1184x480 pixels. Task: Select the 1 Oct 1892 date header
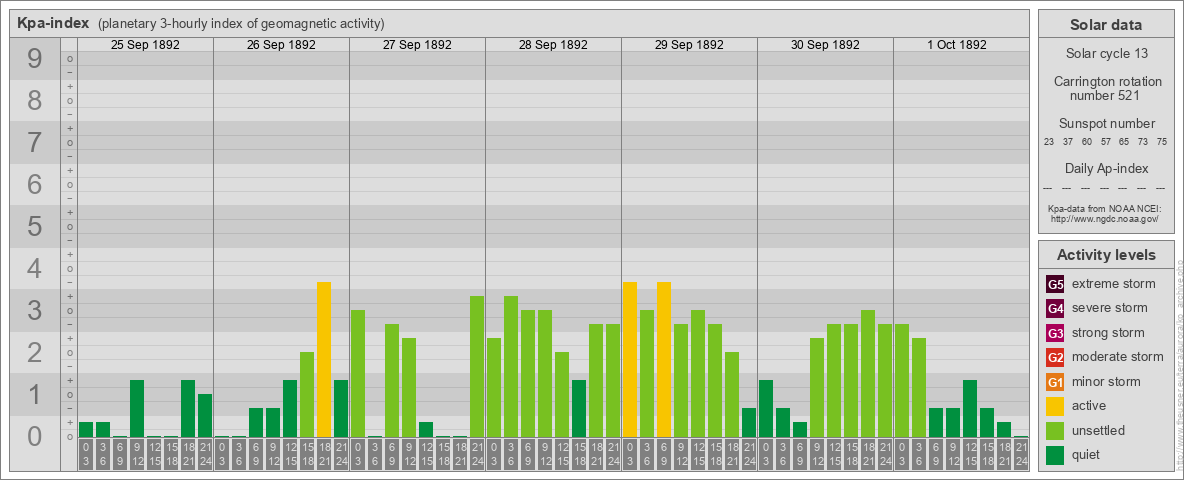[x=957, y=45]
